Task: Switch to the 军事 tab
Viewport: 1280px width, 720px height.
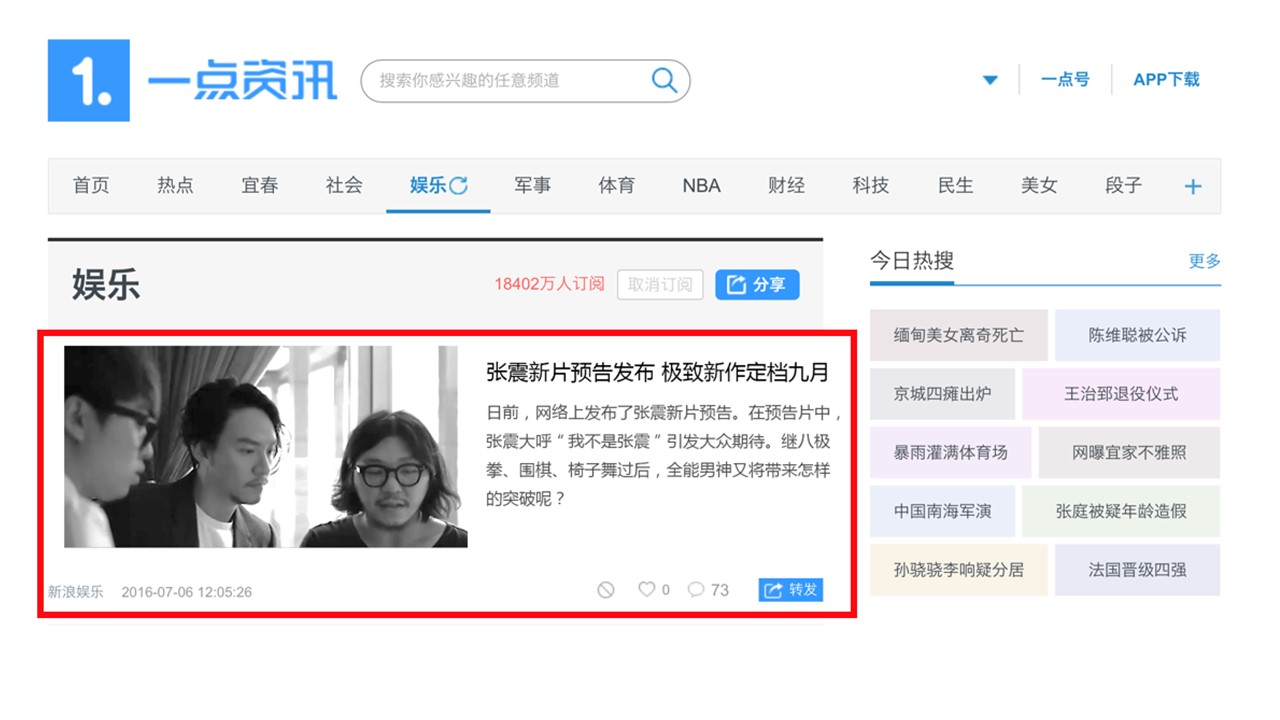Action: coord(532,185)
